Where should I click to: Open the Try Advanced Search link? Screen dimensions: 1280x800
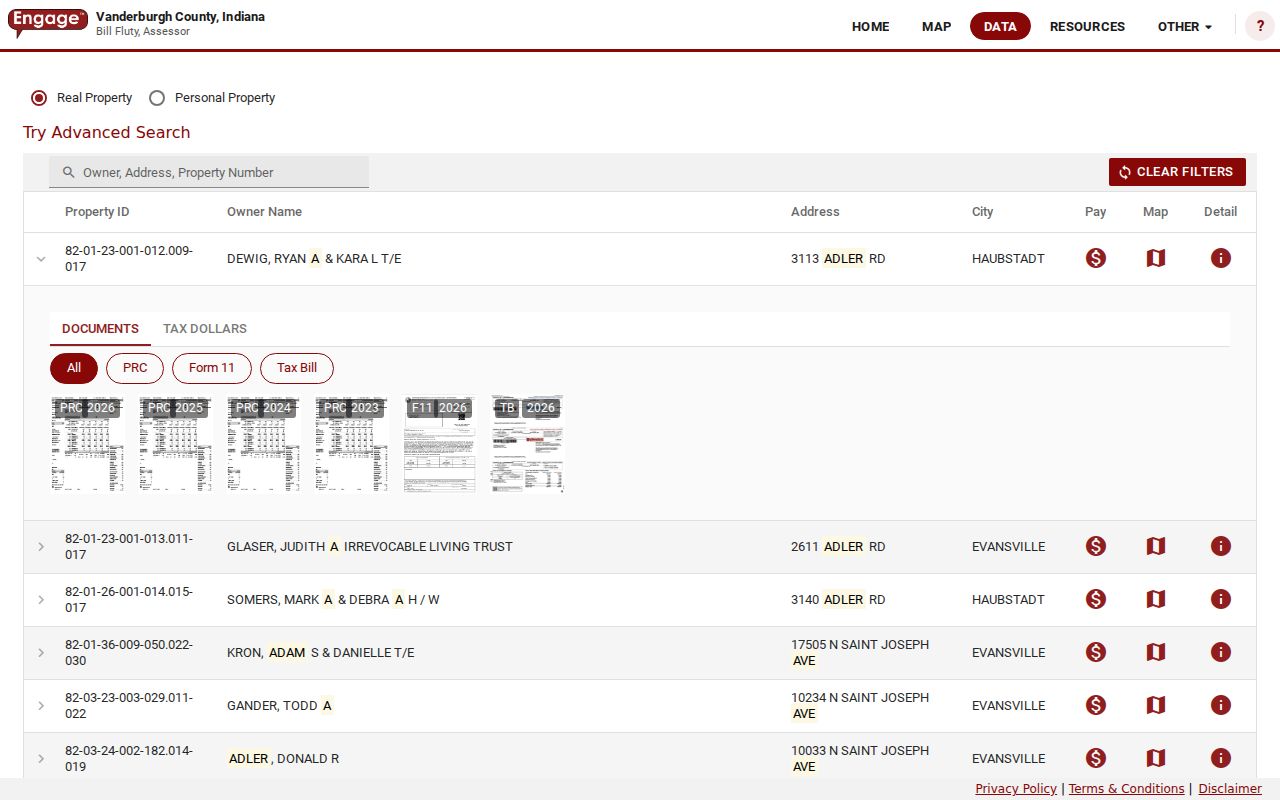click(x=106, y=132)
